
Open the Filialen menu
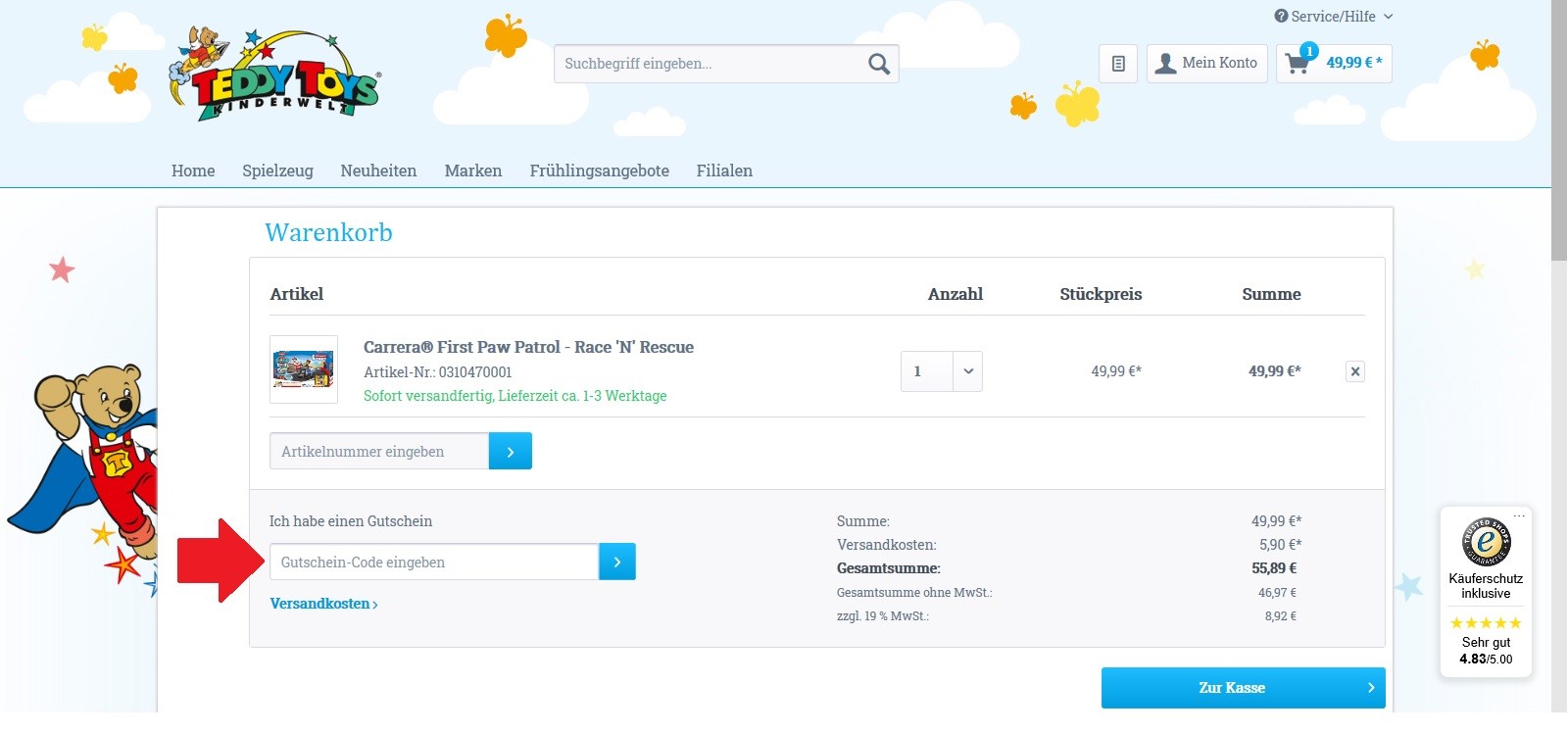724,171
